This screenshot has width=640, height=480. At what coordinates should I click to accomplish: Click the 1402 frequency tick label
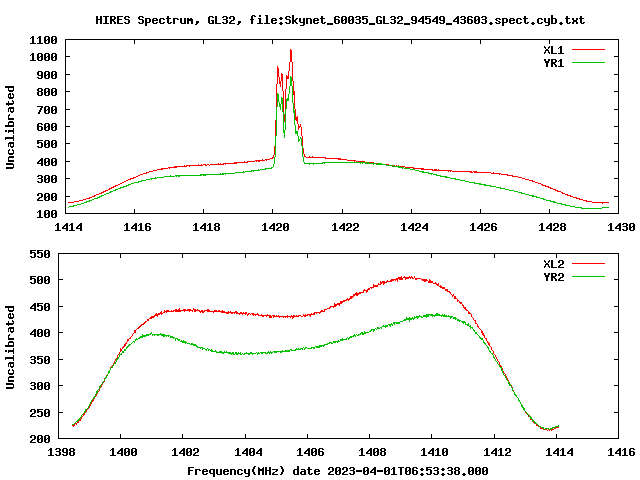[185, 452]
